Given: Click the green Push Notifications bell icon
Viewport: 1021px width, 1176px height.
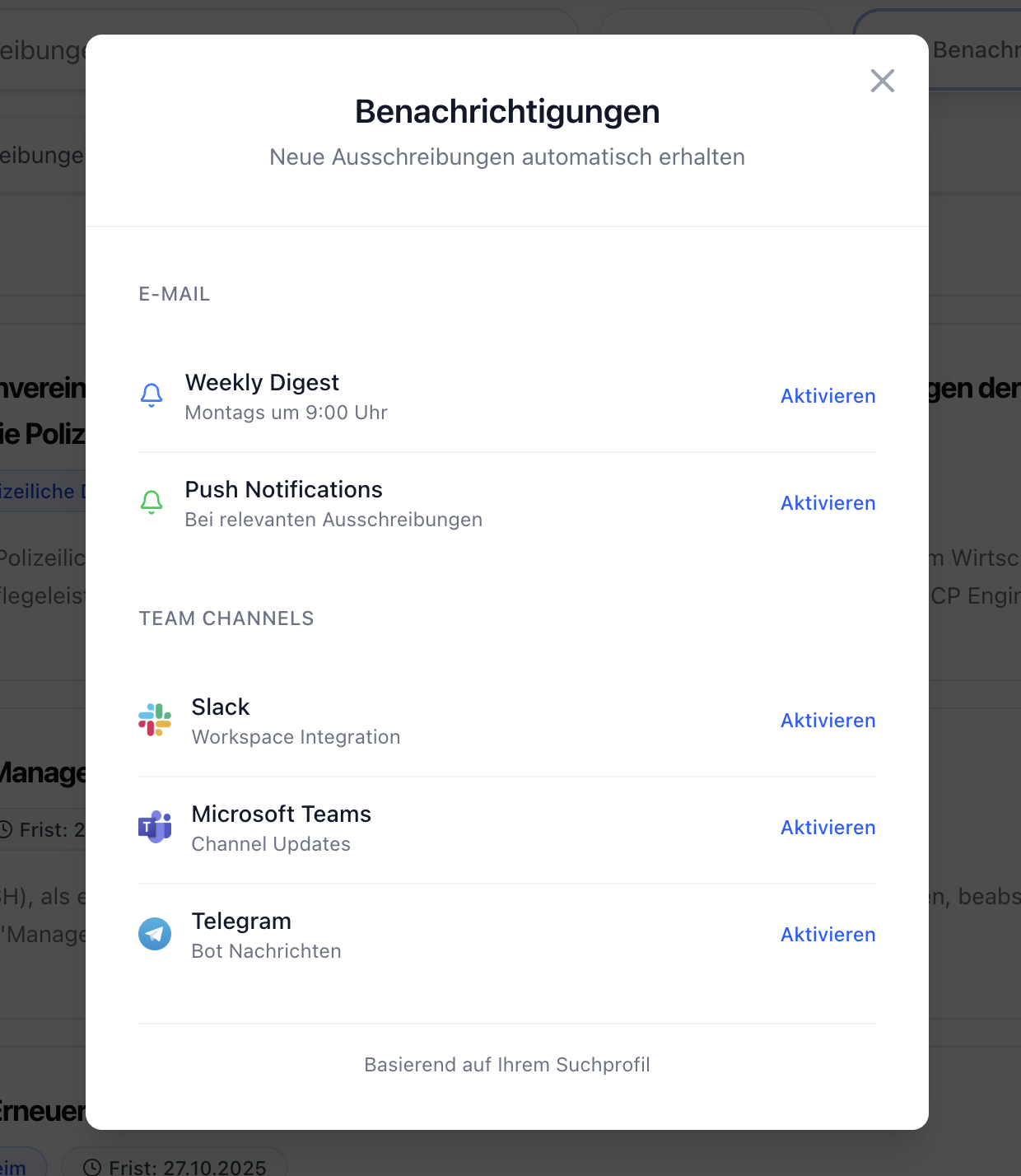Looking at the screenshot, I should click(x=152, y=502).
